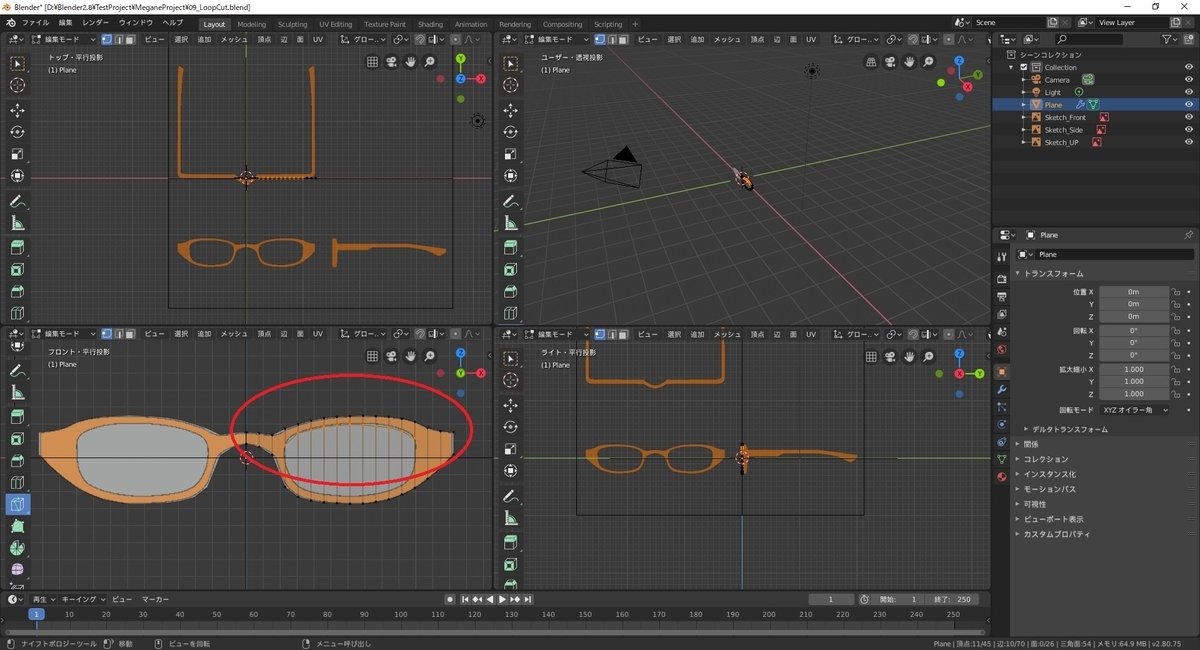
Task: Play the animation in timeline
Action: pyautogui.click(x=502, y=599)
